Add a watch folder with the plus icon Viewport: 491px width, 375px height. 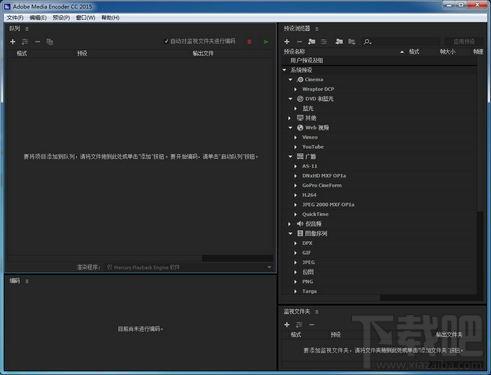pyautogui.click(x=287, y=325)
